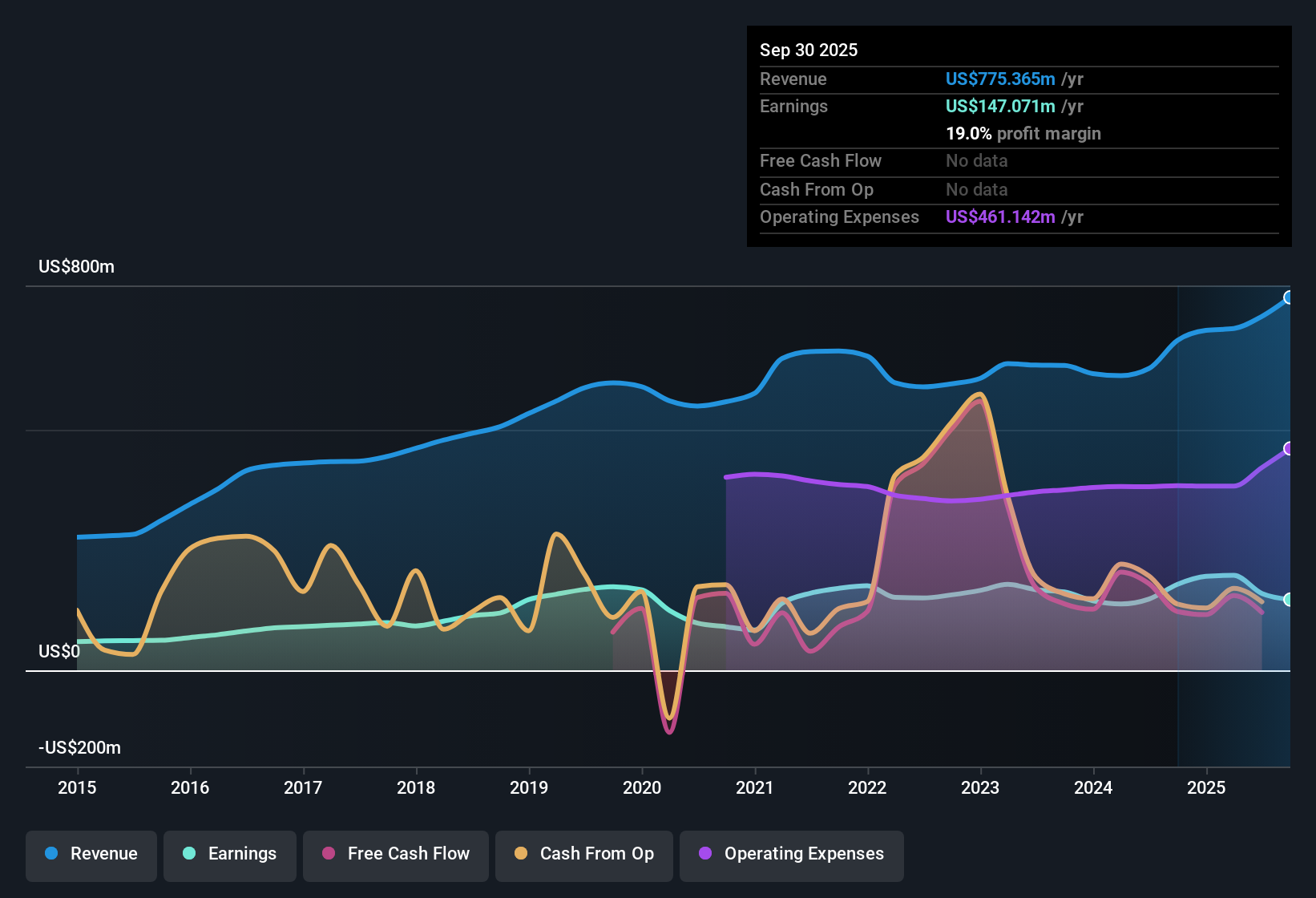
Task: Click the Earnings legend dot icon
Action: coord(189,854)
